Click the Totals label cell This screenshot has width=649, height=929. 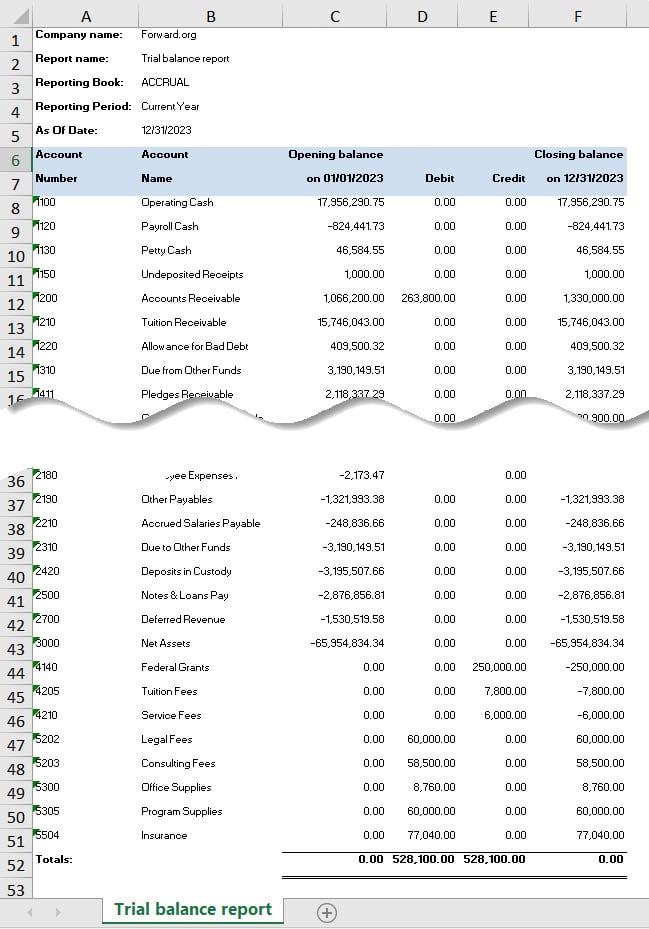(x=54, y=859)
